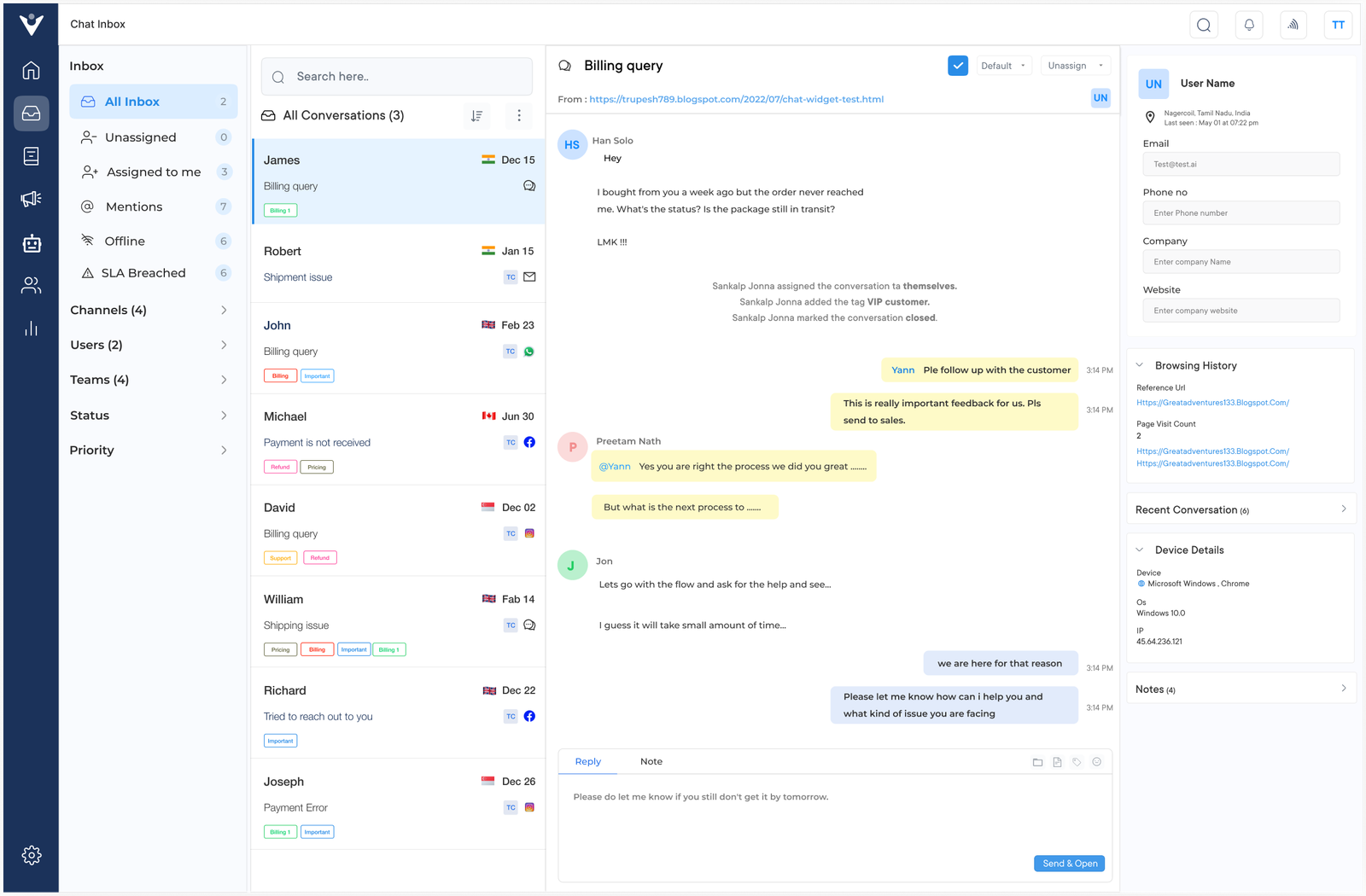Open the Unassign dropdown
The image size is (1366, 896).
[1076, 66]
